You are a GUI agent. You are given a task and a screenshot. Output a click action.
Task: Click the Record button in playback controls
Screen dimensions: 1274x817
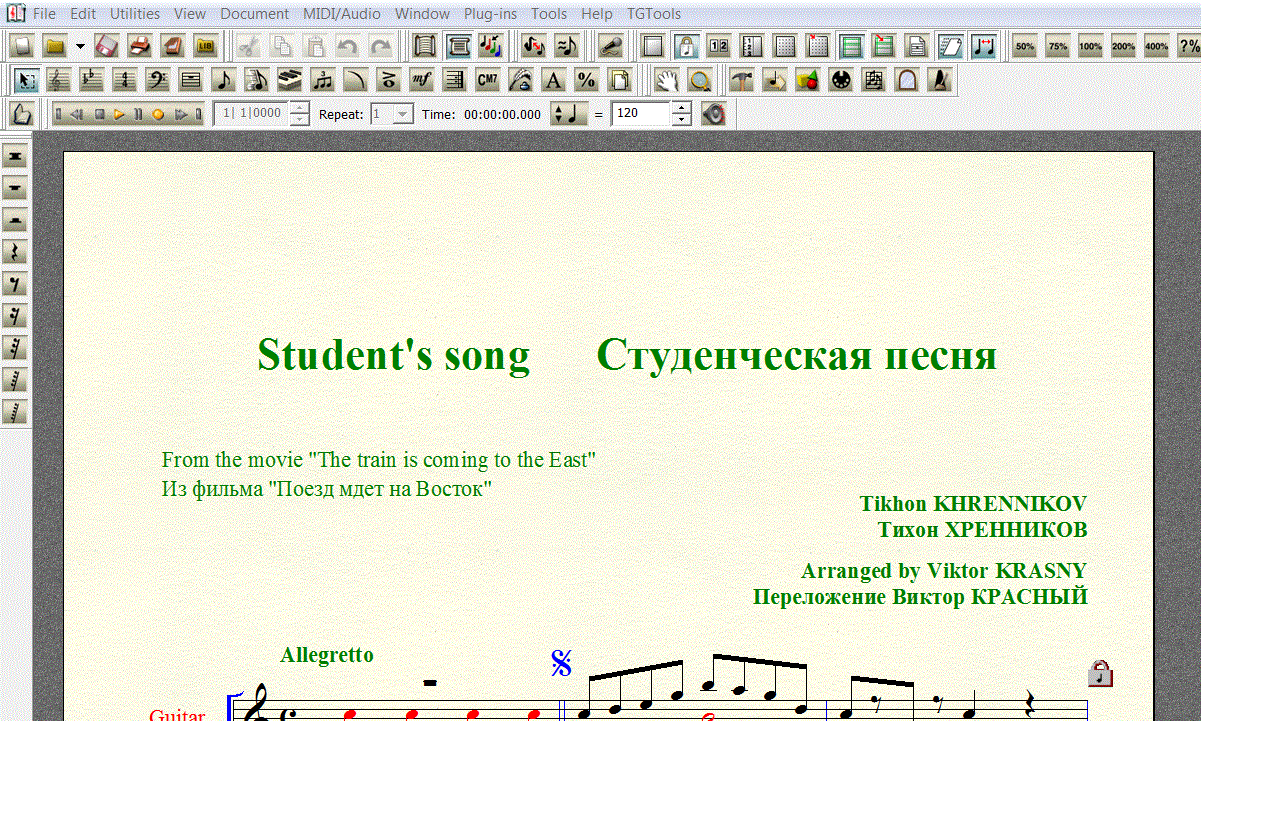(x=158, y=114)
